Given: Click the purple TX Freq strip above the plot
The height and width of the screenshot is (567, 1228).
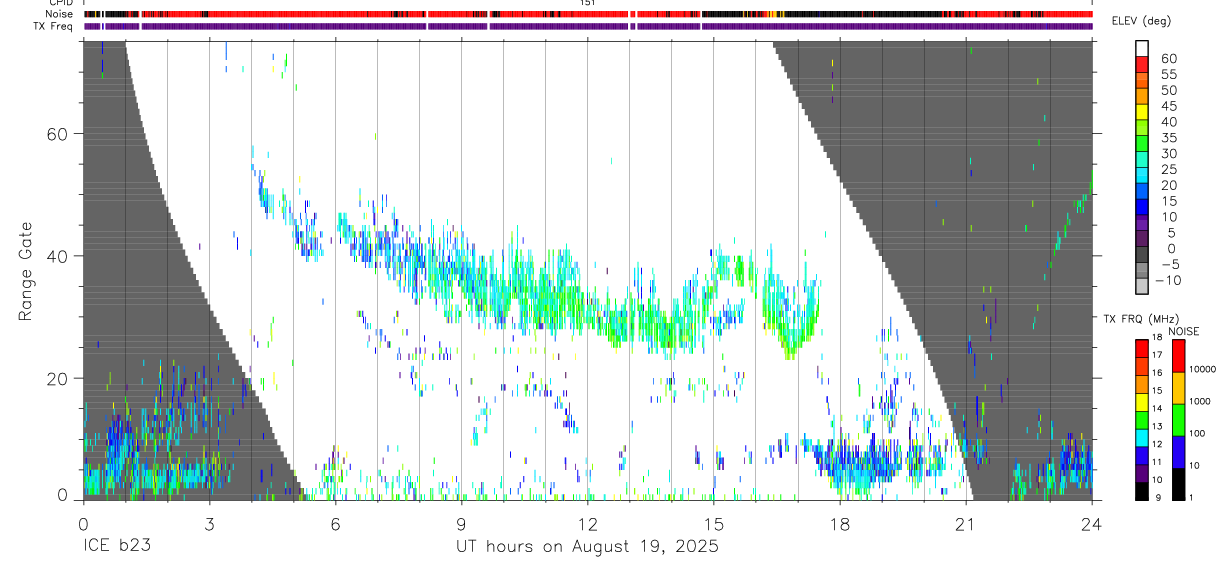Looking at the screenshot, I should click(x=588, y=26).
